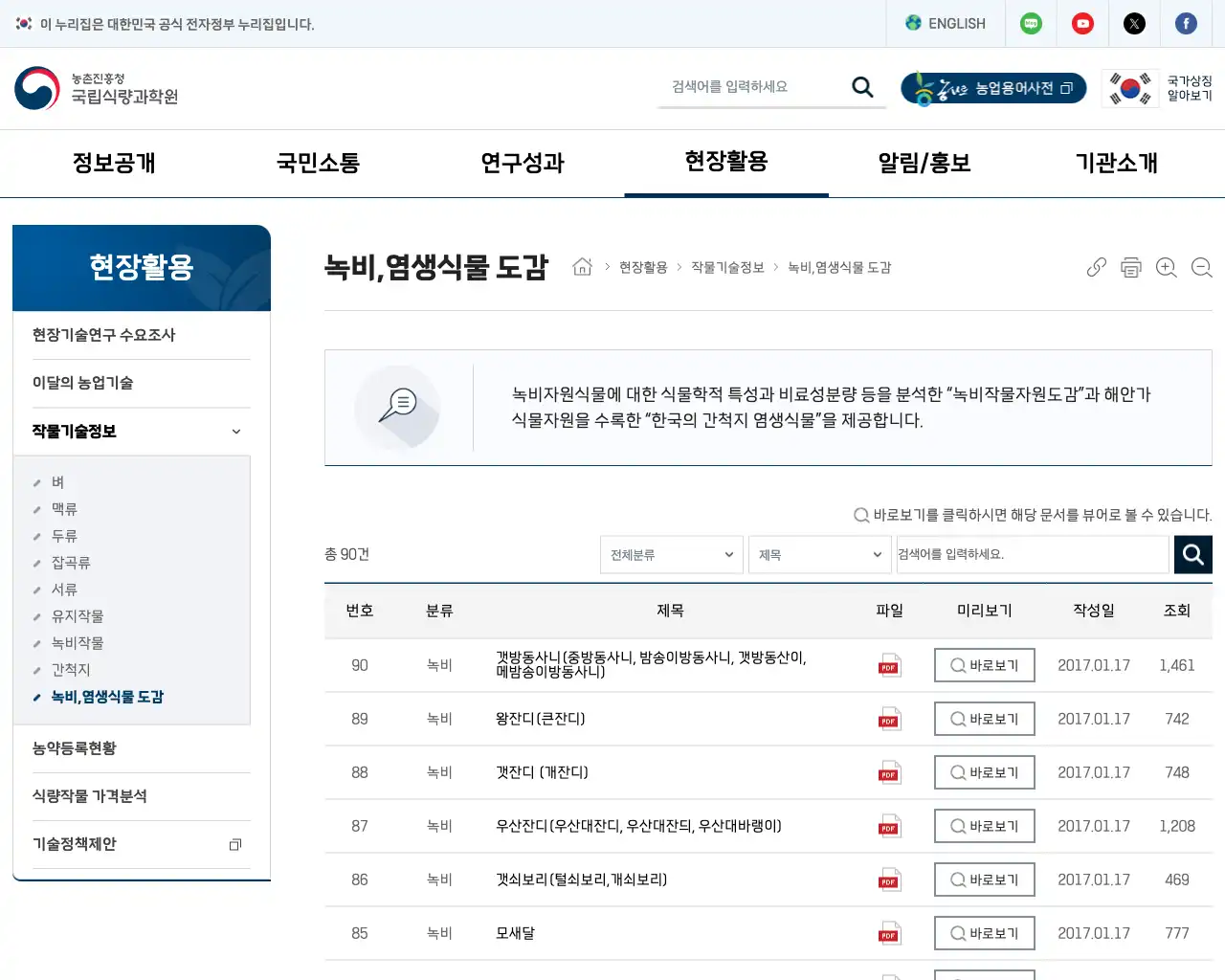This screenshot has height=980, width=1225.
Task: Click the blue search magnifier button
Action: pos(1192,554)
